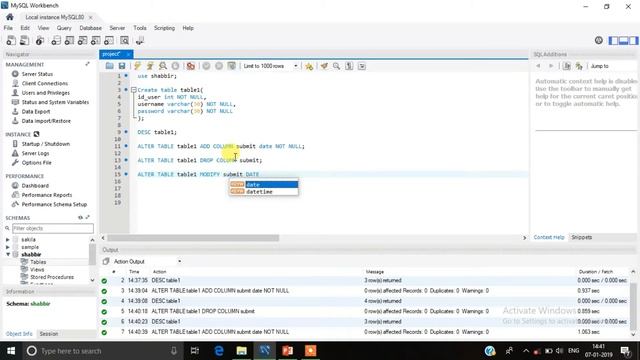The image size is (640, 360).
Task: Choose 'datetime' from autocomplete list
Action: coord(264,191)
